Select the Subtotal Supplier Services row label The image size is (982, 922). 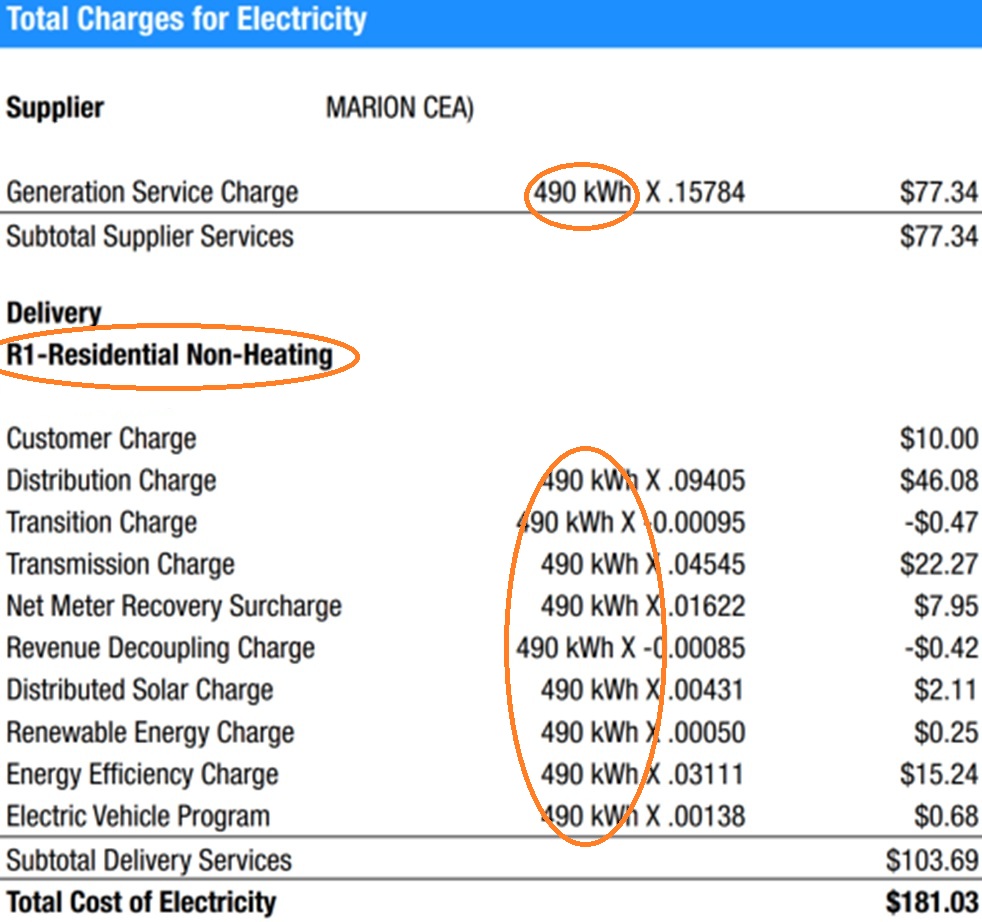tap(150, 237)
